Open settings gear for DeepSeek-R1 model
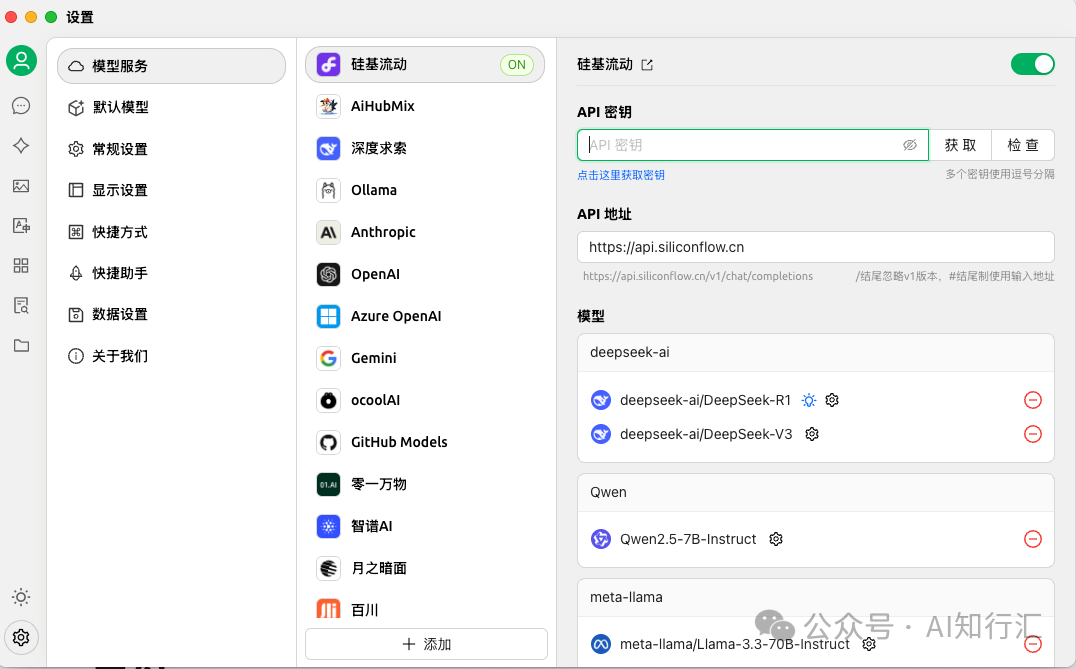The width and height of the screenshot is (1076, 669). 832,400
